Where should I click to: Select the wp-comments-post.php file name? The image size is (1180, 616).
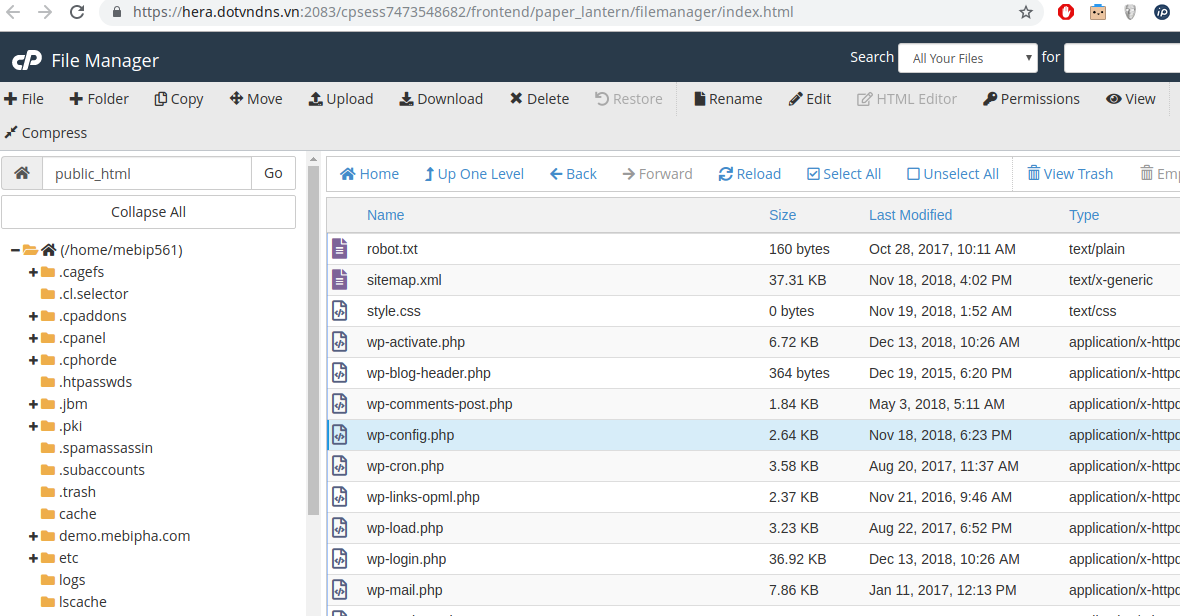point(439,404)
